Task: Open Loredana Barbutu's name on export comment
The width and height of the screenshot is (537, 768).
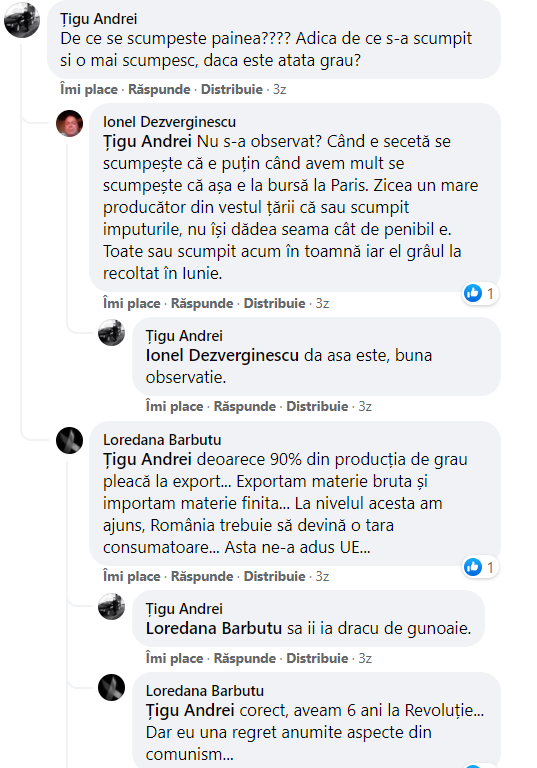Action: click(x=162, y=440)
